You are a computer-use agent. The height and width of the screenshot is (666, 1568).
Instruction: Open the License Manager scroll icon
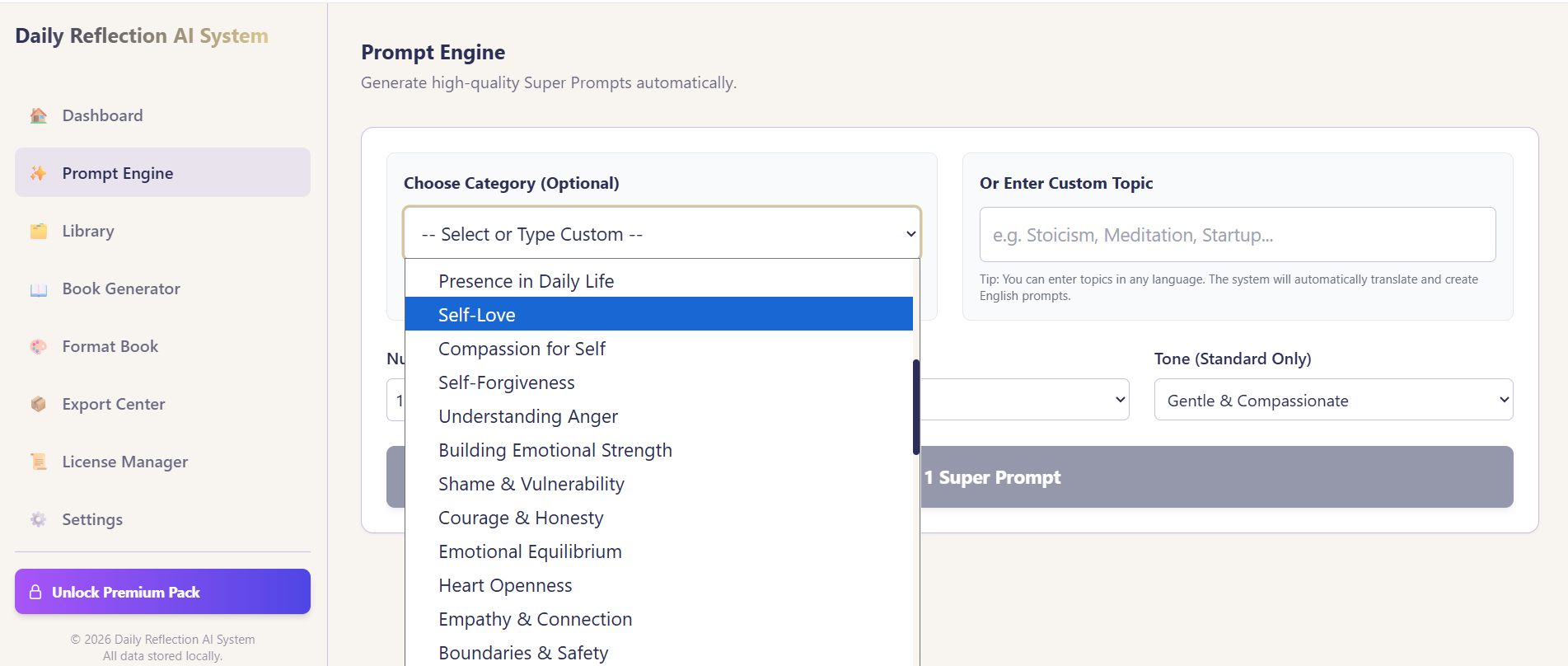(x=38, y=462)
